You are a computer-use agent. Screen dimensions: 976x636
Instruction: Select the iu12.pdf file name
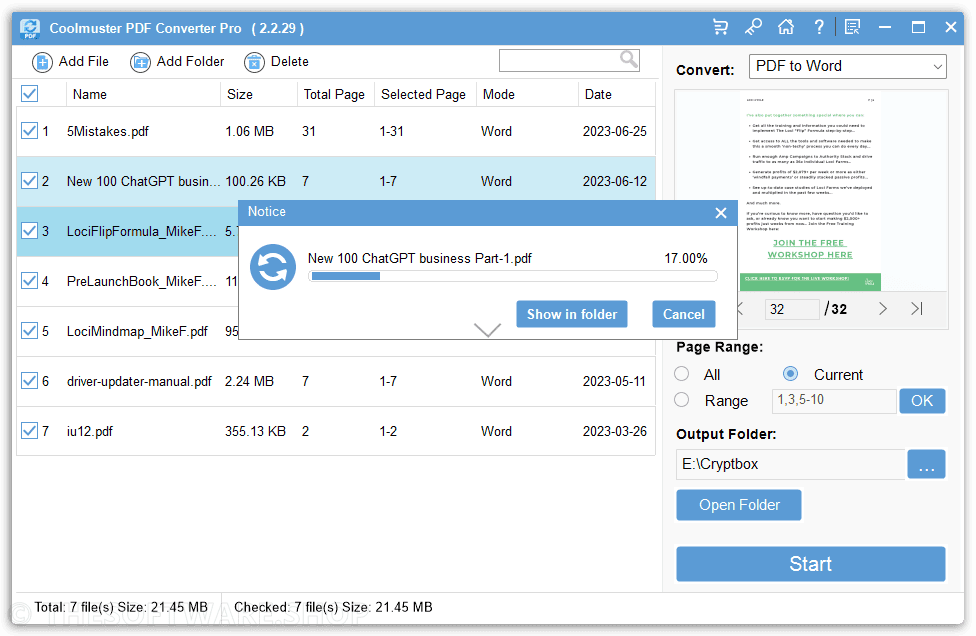(x=90, y=431)
